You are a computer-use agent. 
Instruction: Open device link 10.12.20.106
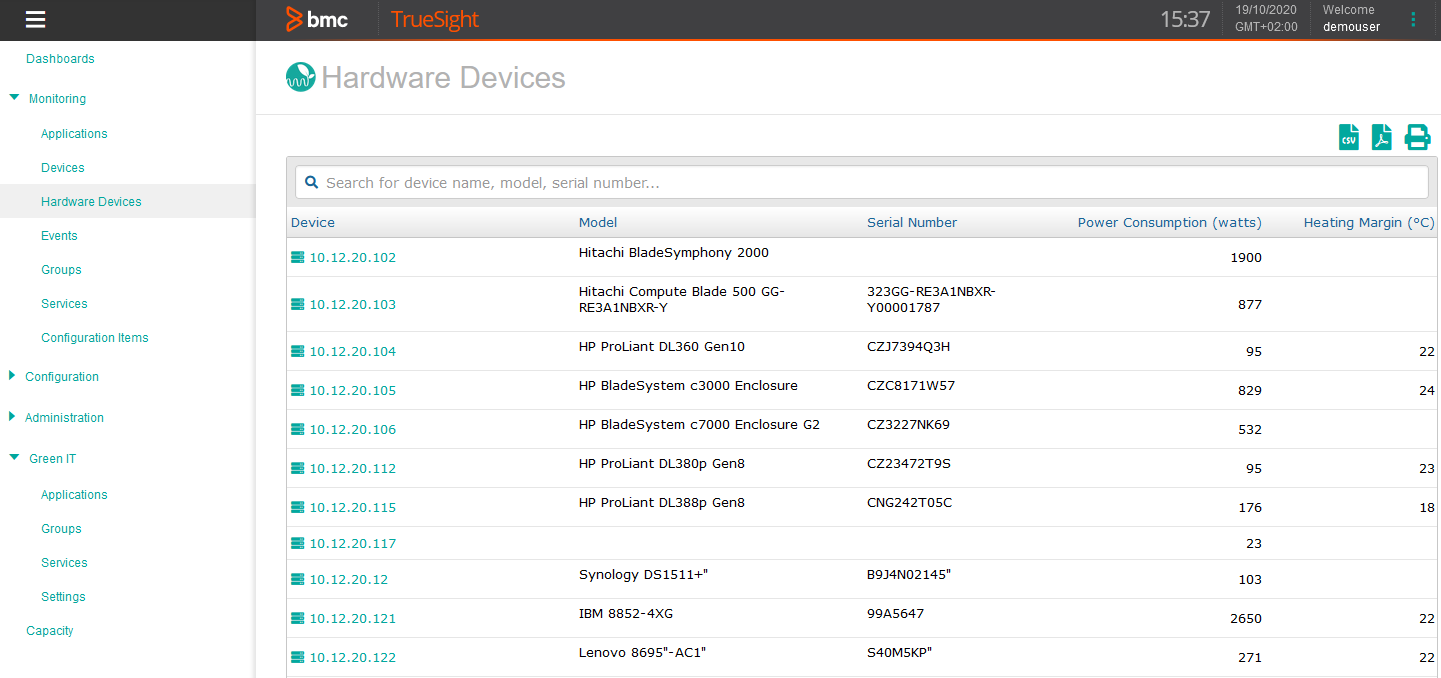click(353, 430)
